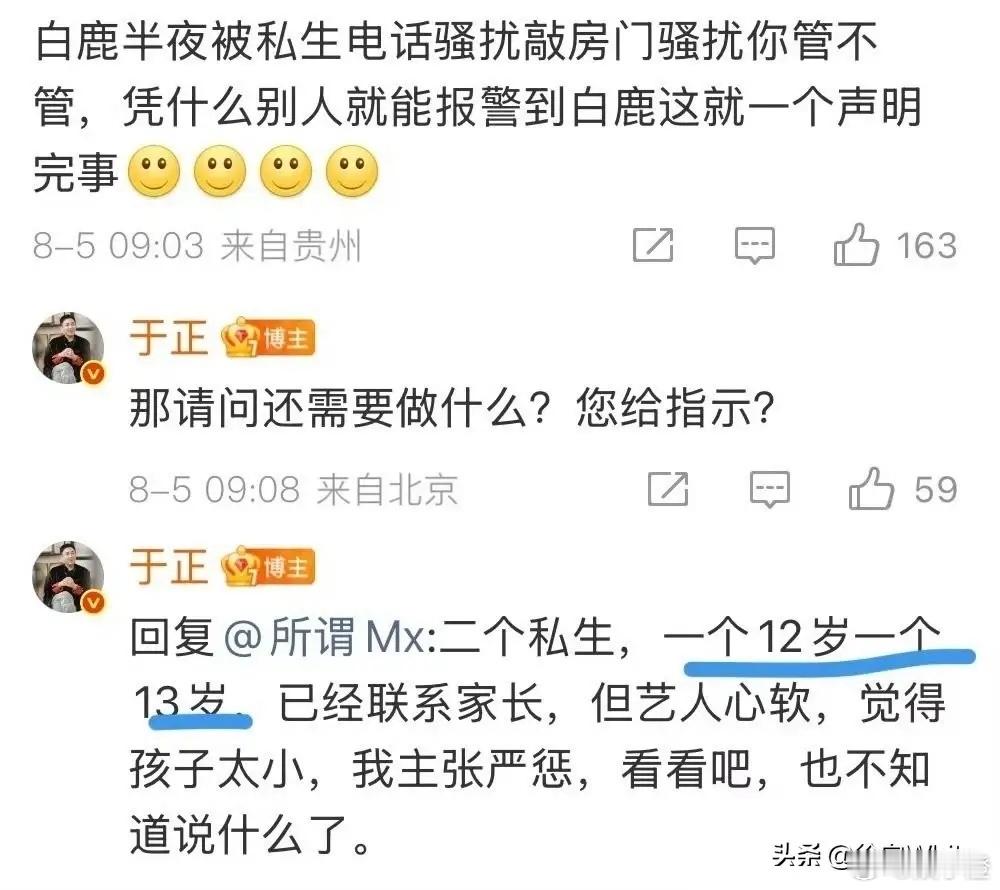Tap the first smiley emoji after 完事
Screen dimensions: 1000x890
[x=154, y=171]
